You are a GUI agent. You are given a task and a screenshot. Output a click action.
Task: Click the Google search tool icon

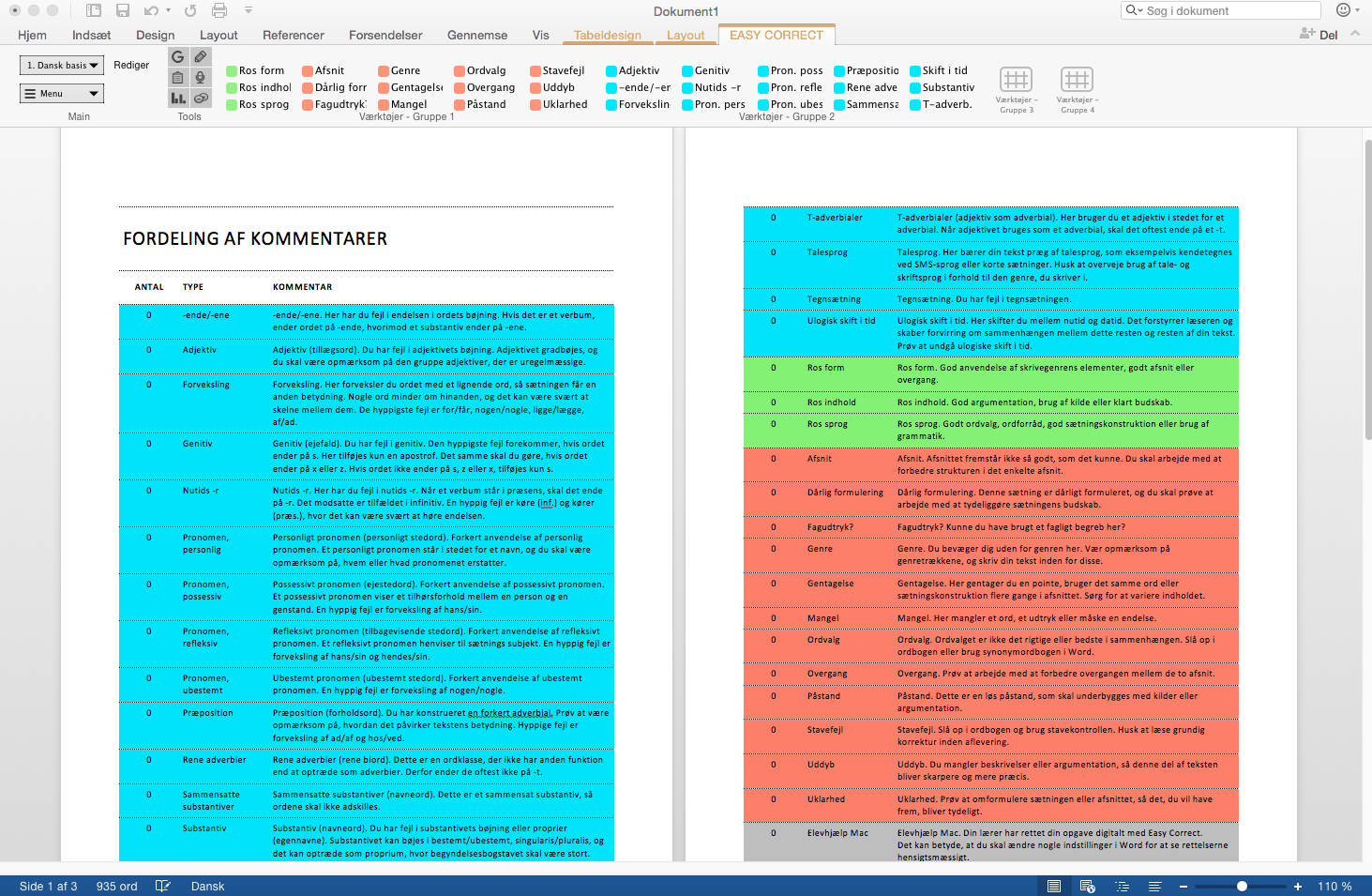click(178, 56)
